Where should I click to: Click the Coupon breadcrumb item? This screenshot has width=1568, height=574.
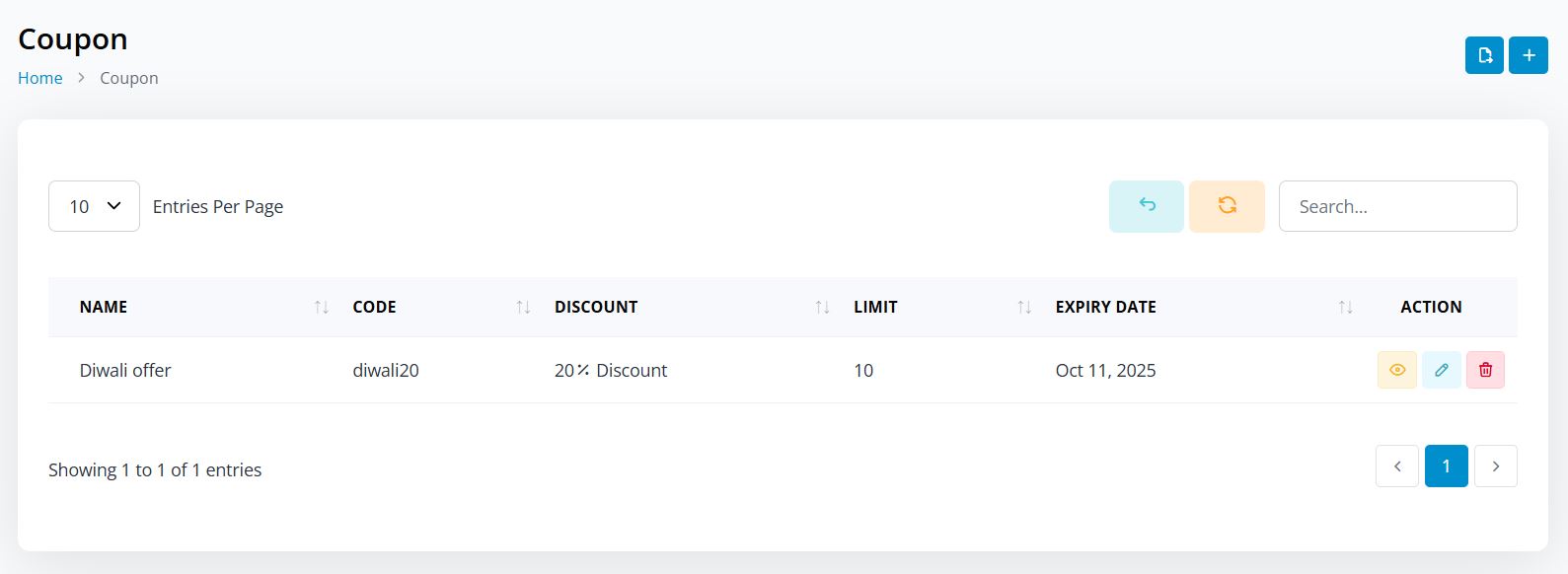pyautogui.click(x=129, y=78)
